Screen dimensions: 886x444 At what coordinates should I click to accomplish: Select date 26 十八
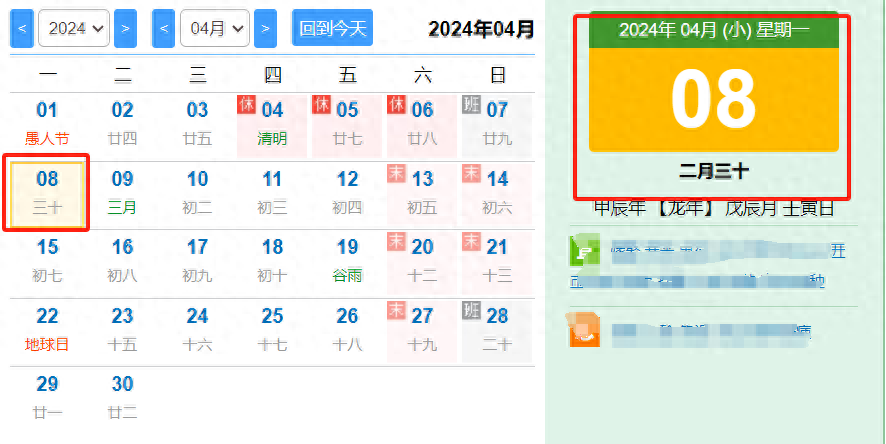pos(348,331)
